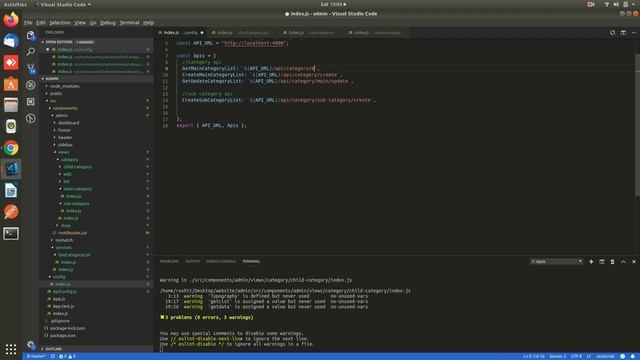
Task: Create a new terminal with the plus icon
Action: point(591,262)
